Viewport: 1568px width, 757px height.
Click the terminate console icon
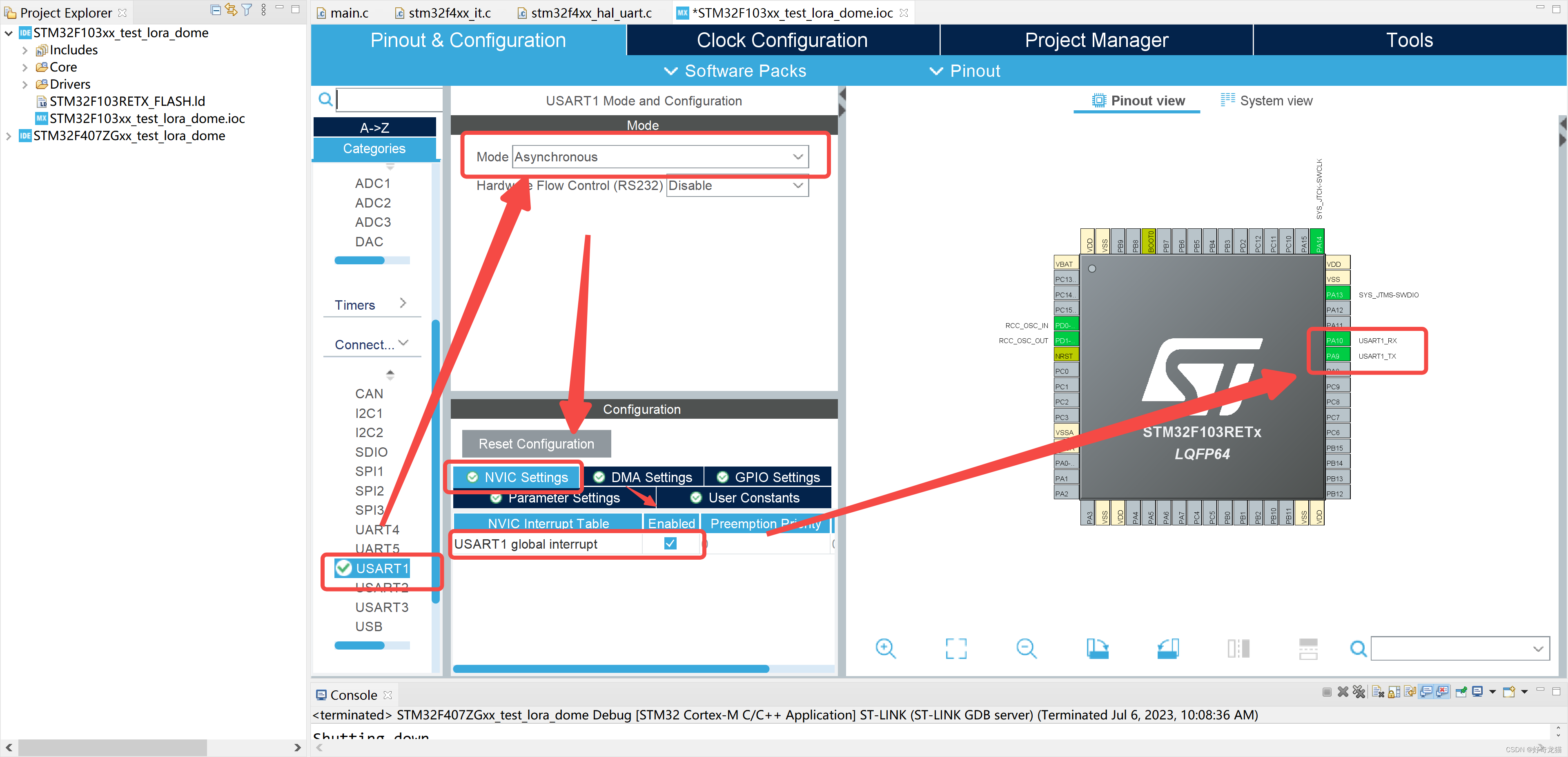coord(1327,692)
